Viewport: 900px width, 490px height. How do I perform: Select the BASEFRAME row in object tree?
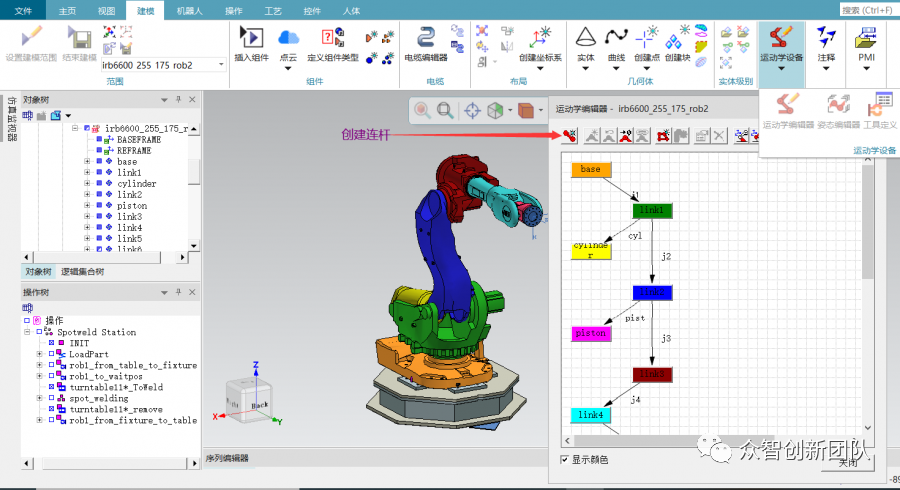[138, 139]
